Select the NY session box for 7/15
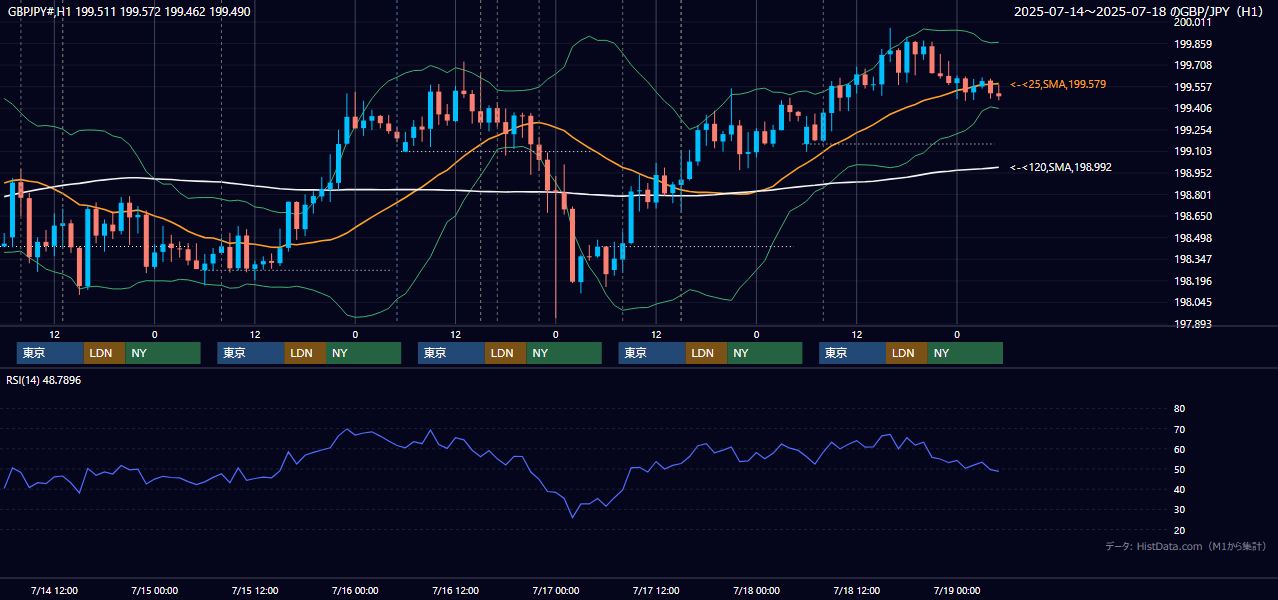The image size is (1278, 600). coord(364,353)
